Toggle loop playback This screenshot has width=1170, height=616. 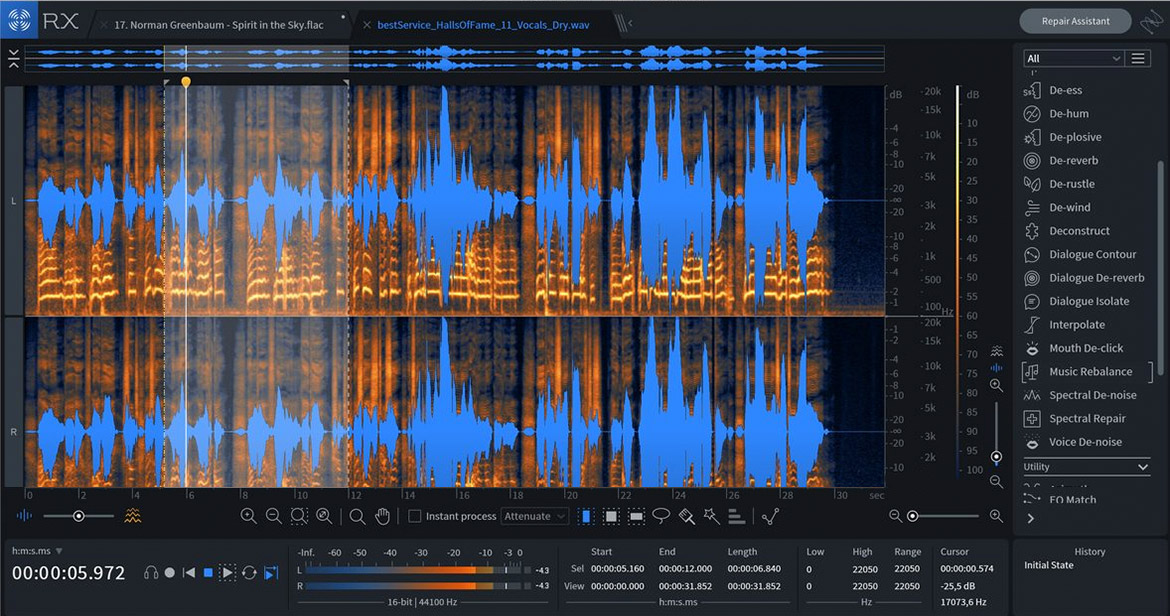[249, 573]
